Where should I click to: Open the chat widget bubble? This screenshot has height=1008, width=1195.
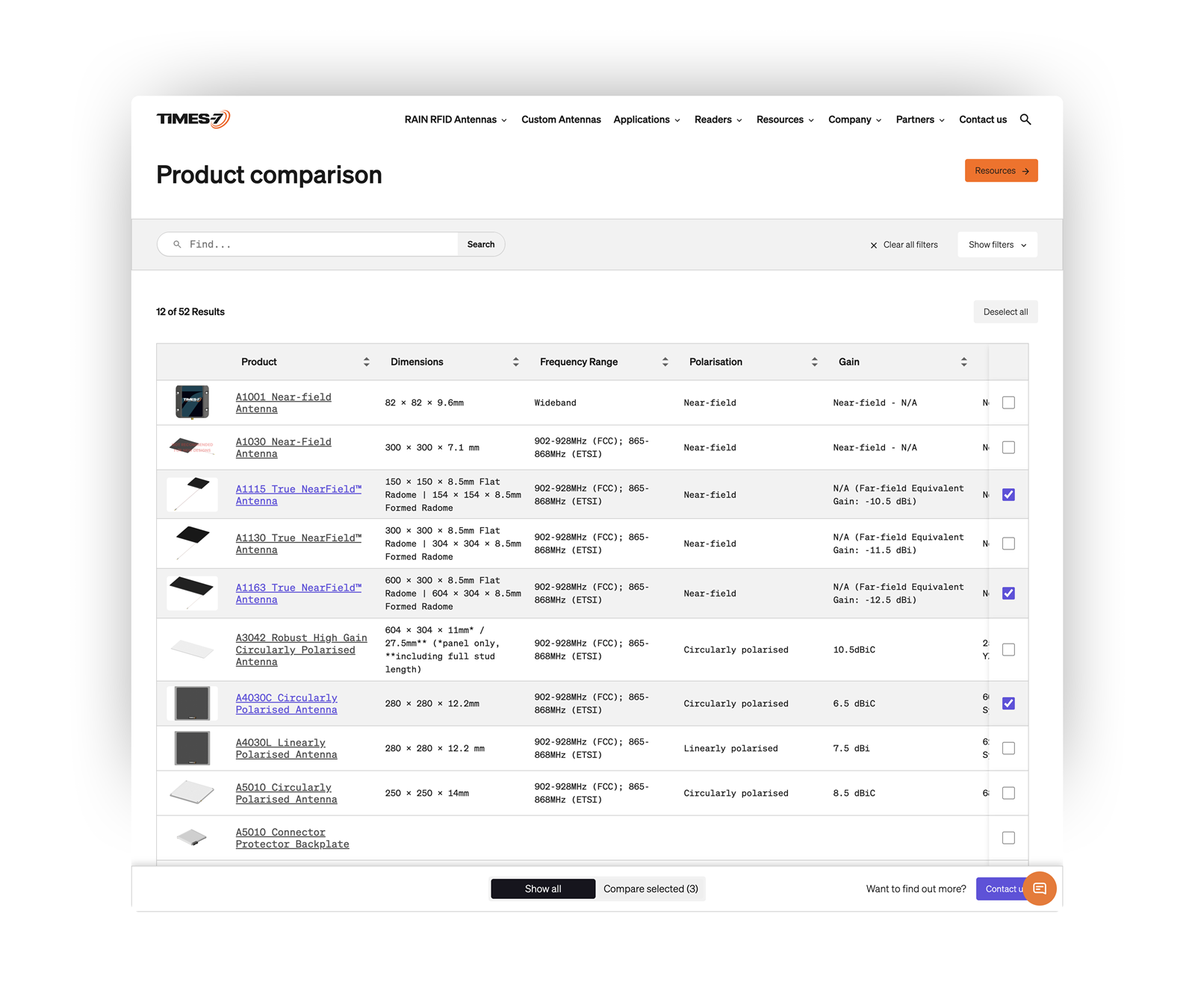[1040, 889]
